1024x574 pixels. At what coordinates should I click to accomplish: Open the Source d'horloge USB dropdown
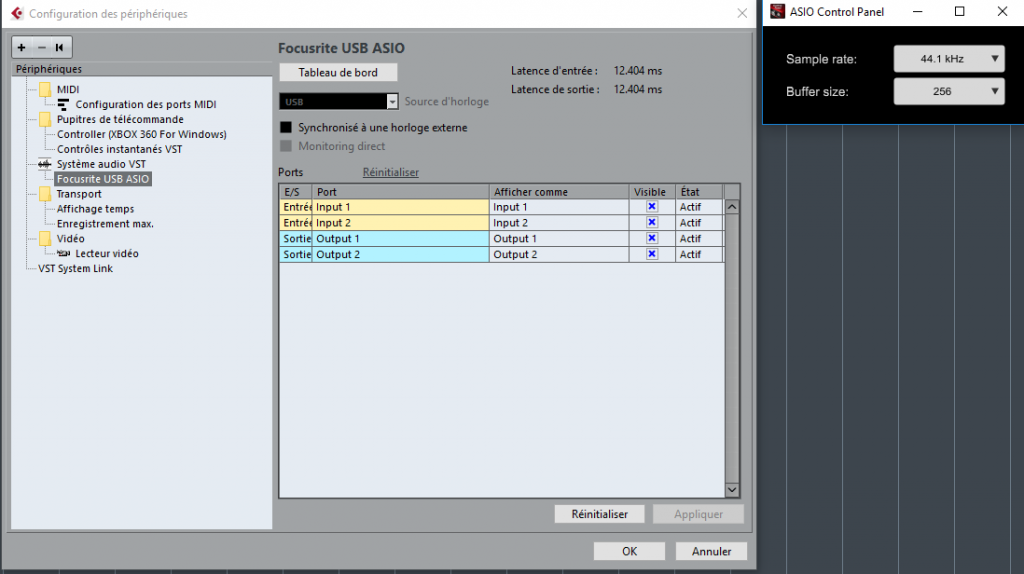338,101
